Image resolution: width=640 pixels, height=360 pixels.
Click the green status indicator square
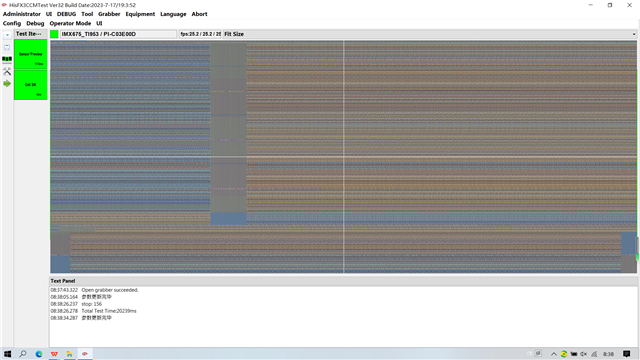tap(54, 34)
